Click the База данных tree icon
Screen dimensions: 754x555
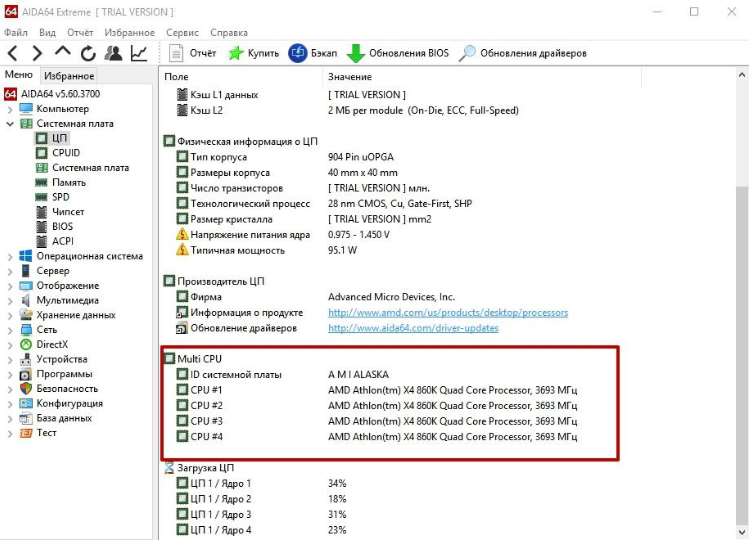point(25,418)
